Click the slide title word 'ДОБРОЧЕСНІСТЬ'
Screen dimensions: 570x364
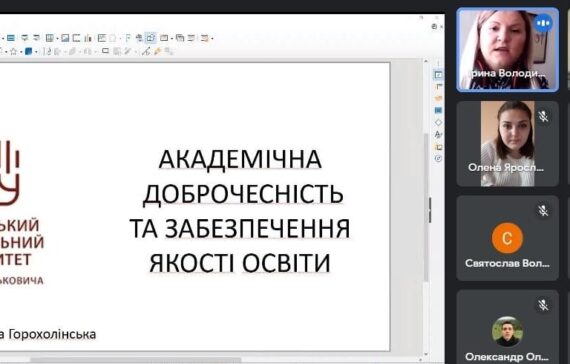(x=243, y=194)
